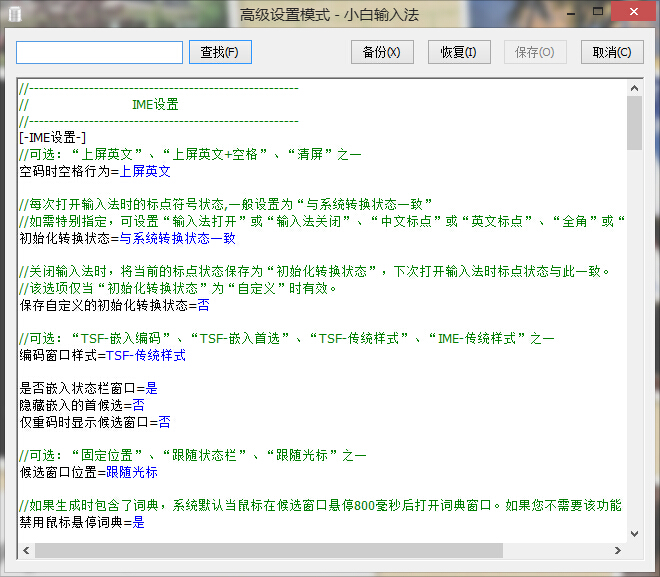Click the 恢复(I) restore button
This screenshot has width=660, height=577.
[460, 52]
